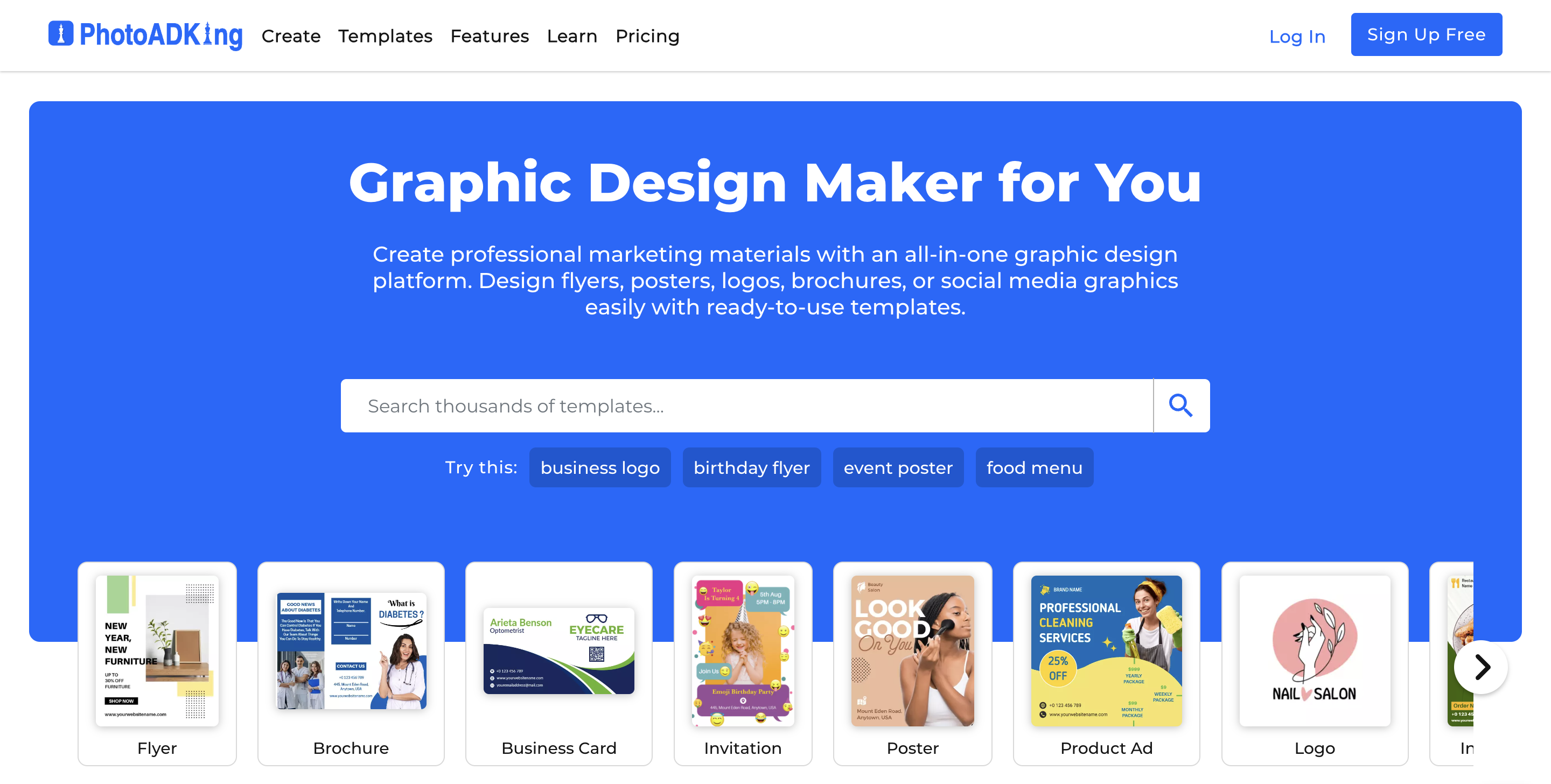Open the Create menu
This screenshot has height=784, width=1551.
[x=291, y=36]
